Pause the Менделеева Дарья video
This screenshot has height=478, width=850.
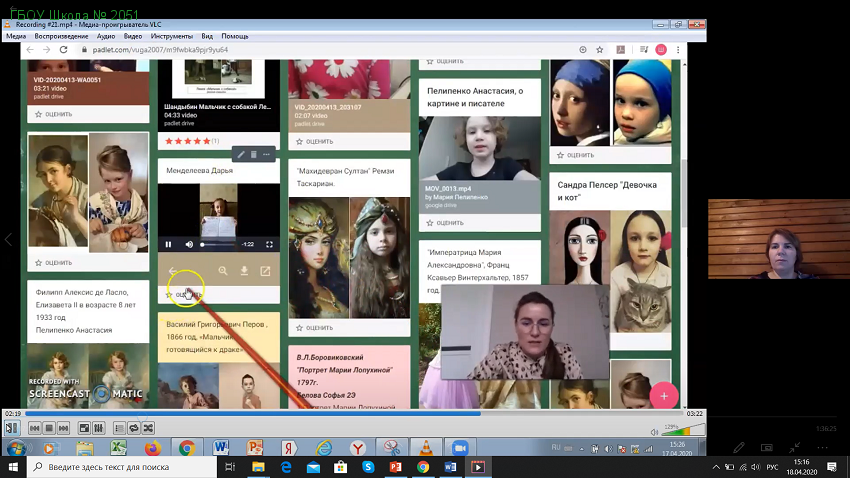pos(169,244)
